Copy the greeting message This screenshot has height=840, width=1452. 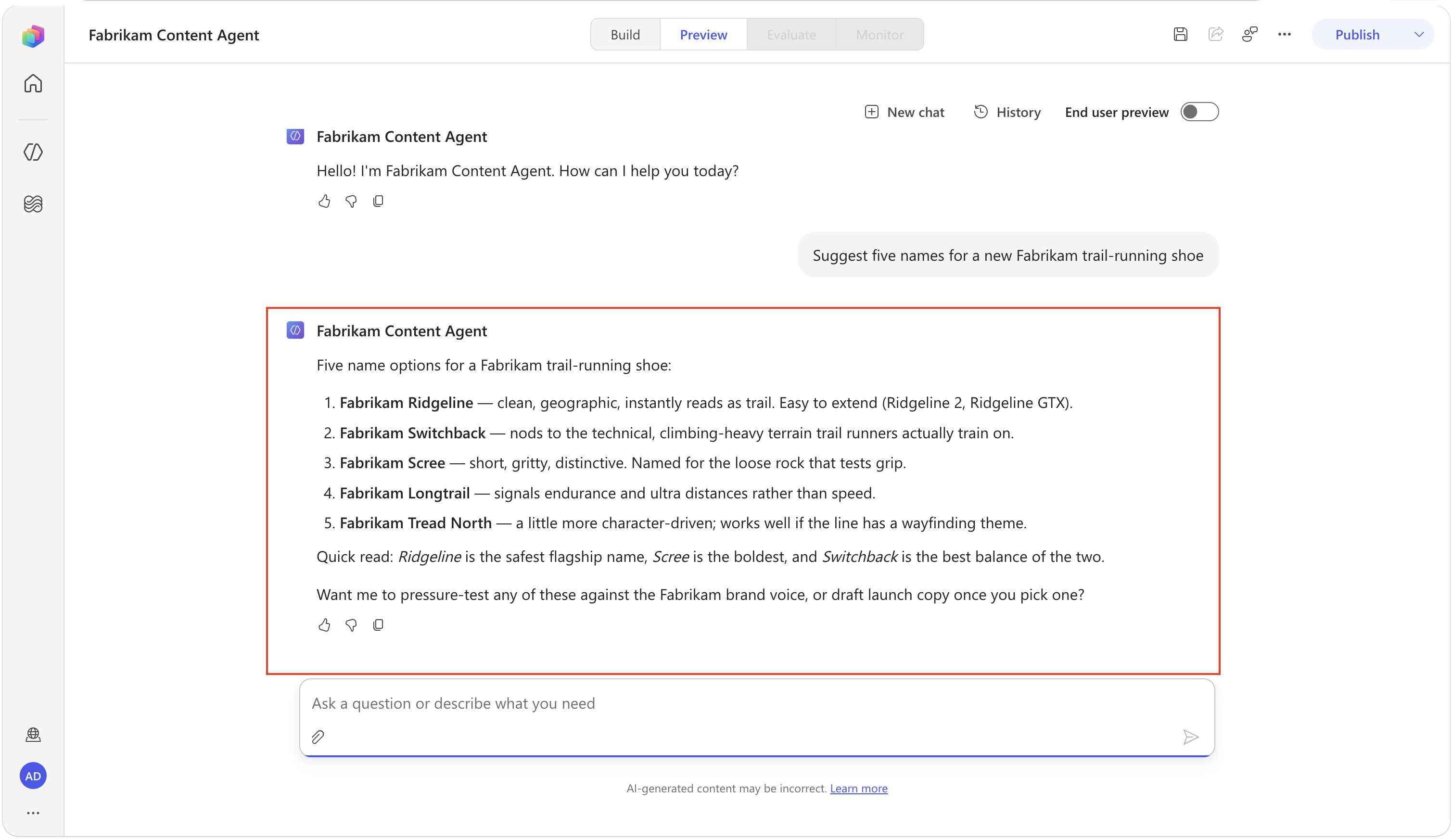coord(378,201)
